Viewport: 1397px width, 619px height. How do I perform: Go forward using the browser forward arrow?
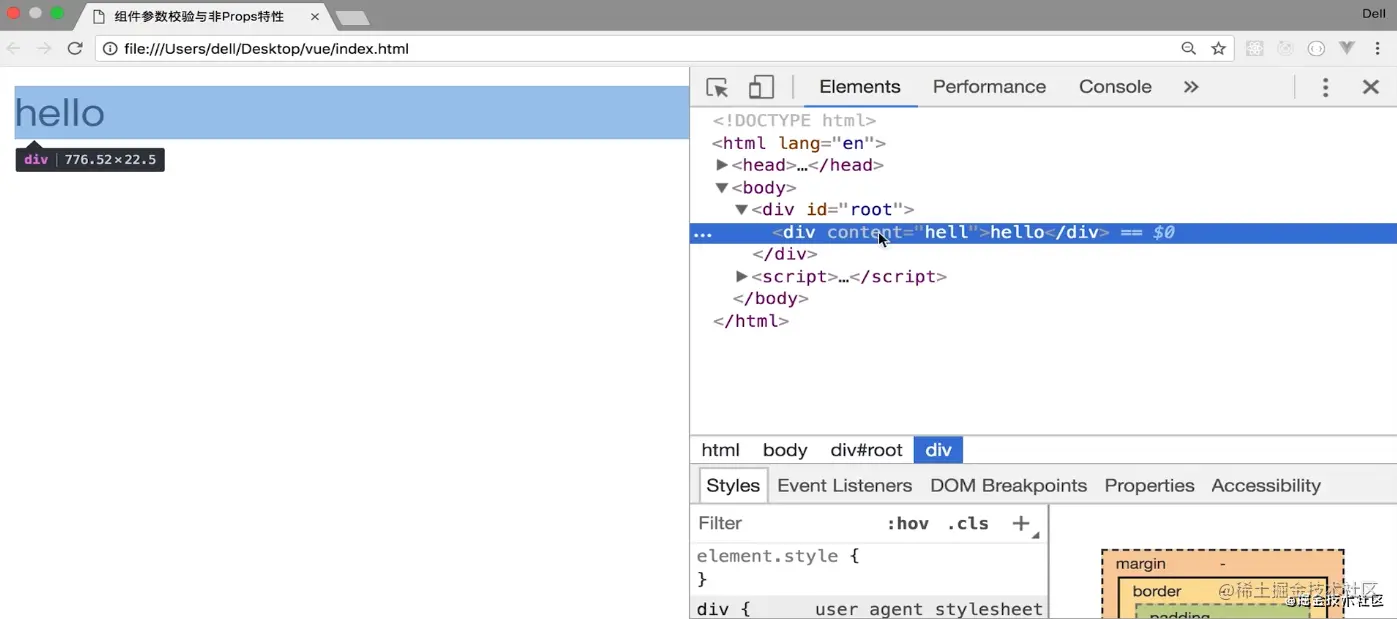coord(44,48)
